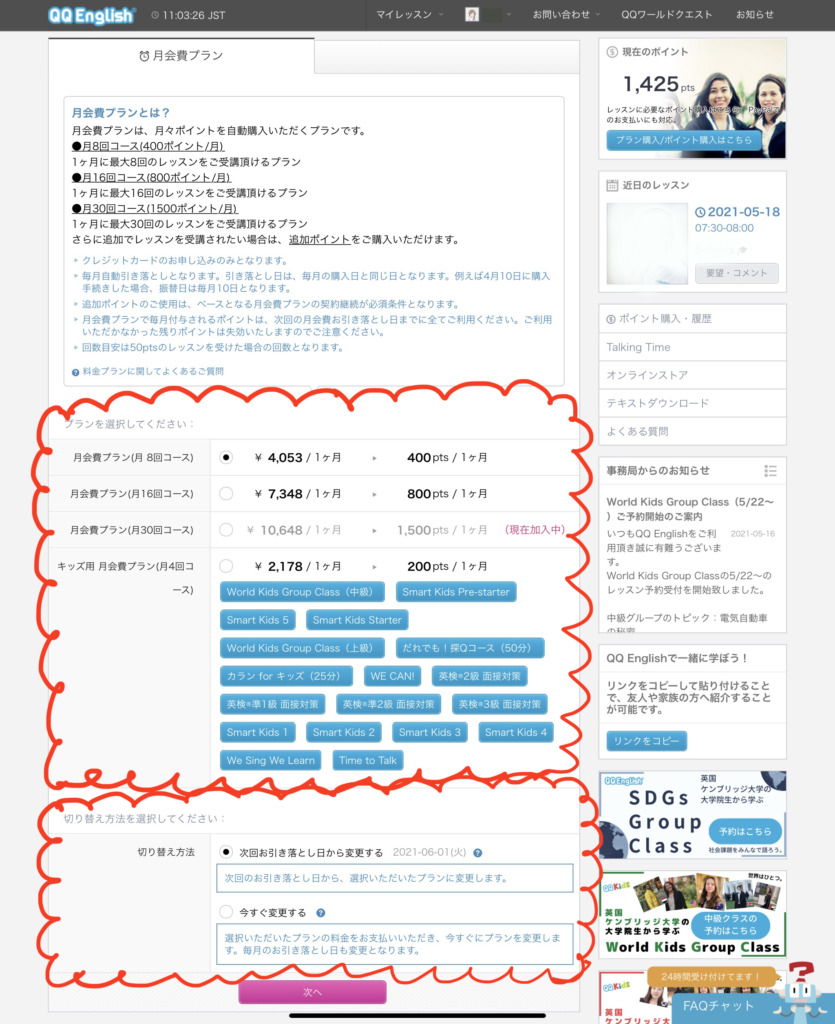Choose 次回お引き落とし日から変更する radio option
835x1024 pixels.
tap(226, 852)
